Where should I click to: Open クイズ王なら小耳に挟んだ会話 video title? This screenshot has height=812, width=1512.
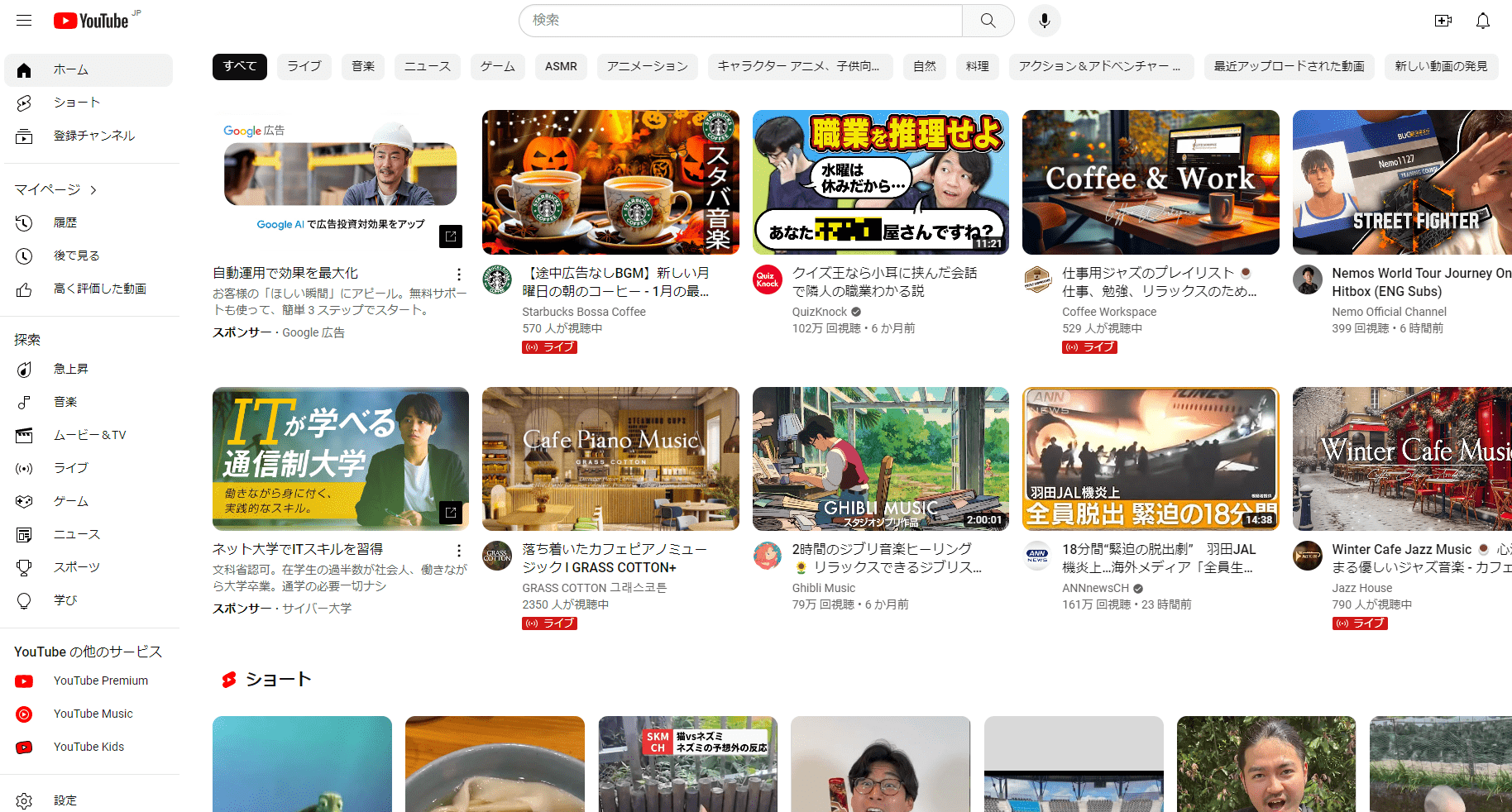(x=885, y=282)
